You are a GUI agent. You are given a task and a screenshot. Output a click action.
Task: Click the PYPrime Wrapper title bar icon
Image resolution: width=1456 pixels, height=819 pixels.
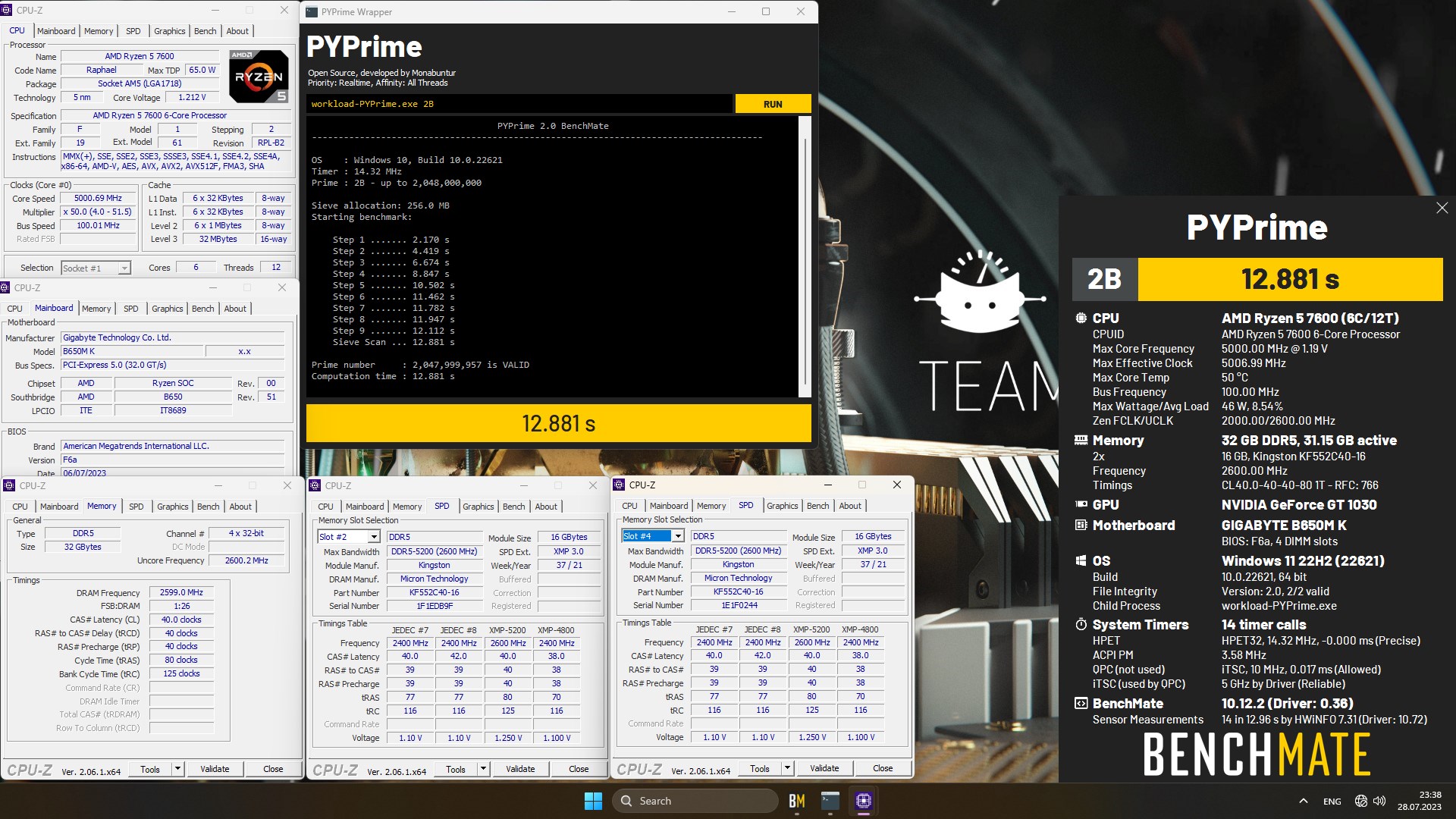(x=311, y=11)
